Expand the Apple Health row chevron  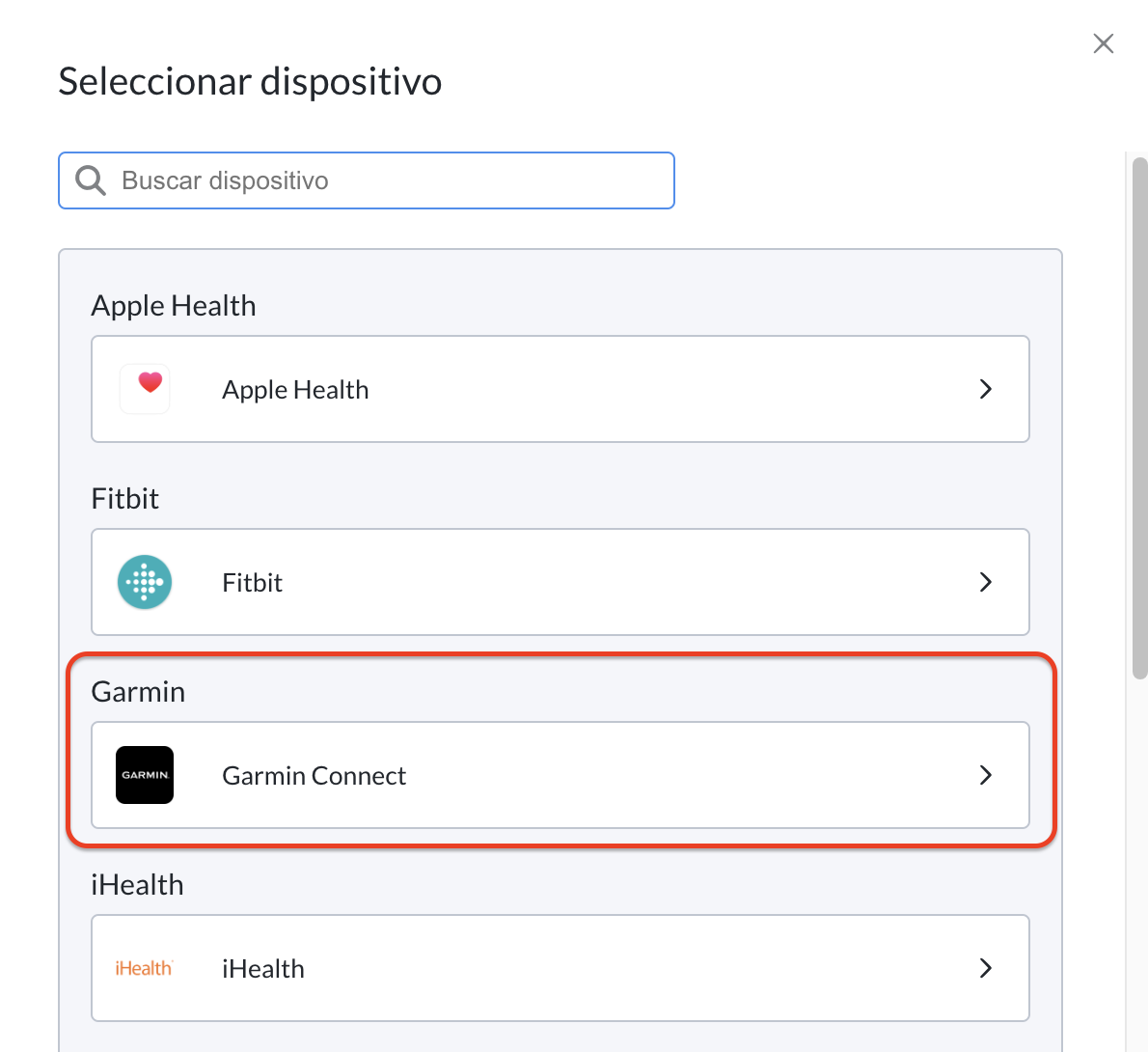[986, 389]
